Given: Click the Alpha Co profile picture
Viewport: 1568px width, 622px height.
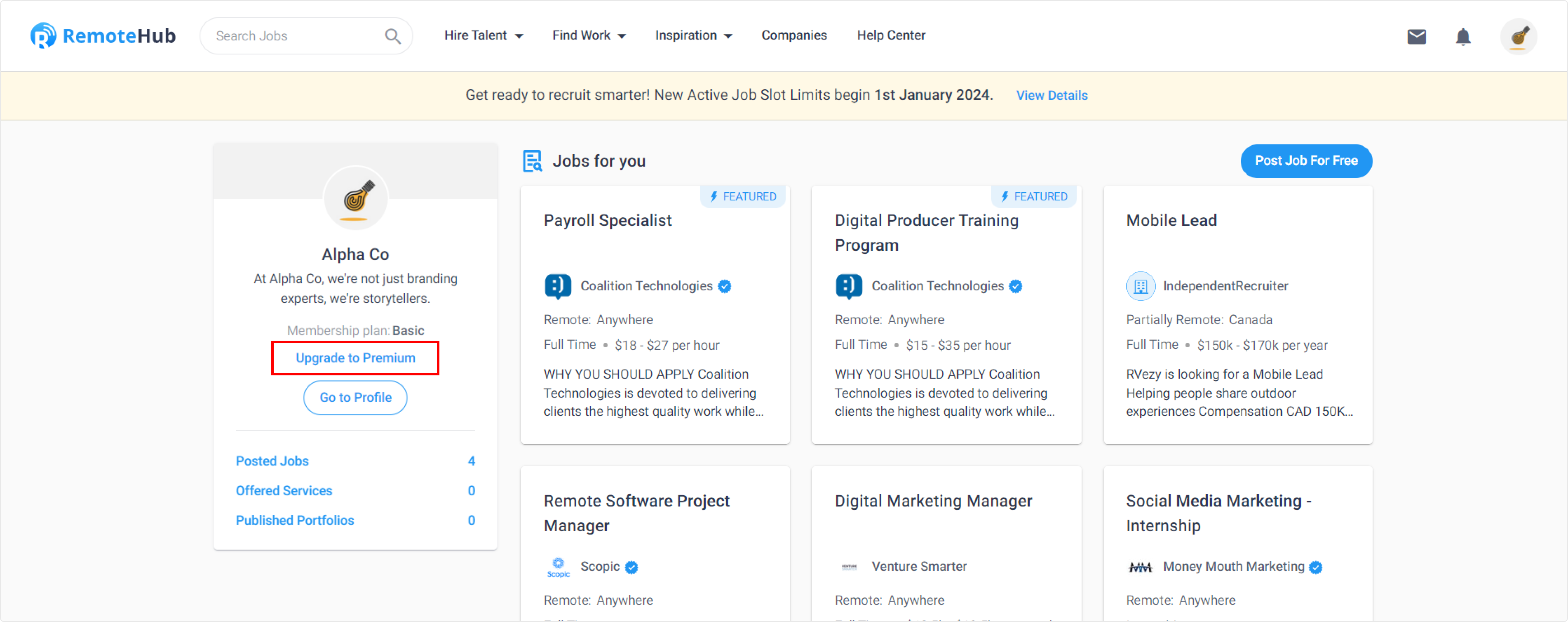Looking at the screenshot, I should [355, 198].
